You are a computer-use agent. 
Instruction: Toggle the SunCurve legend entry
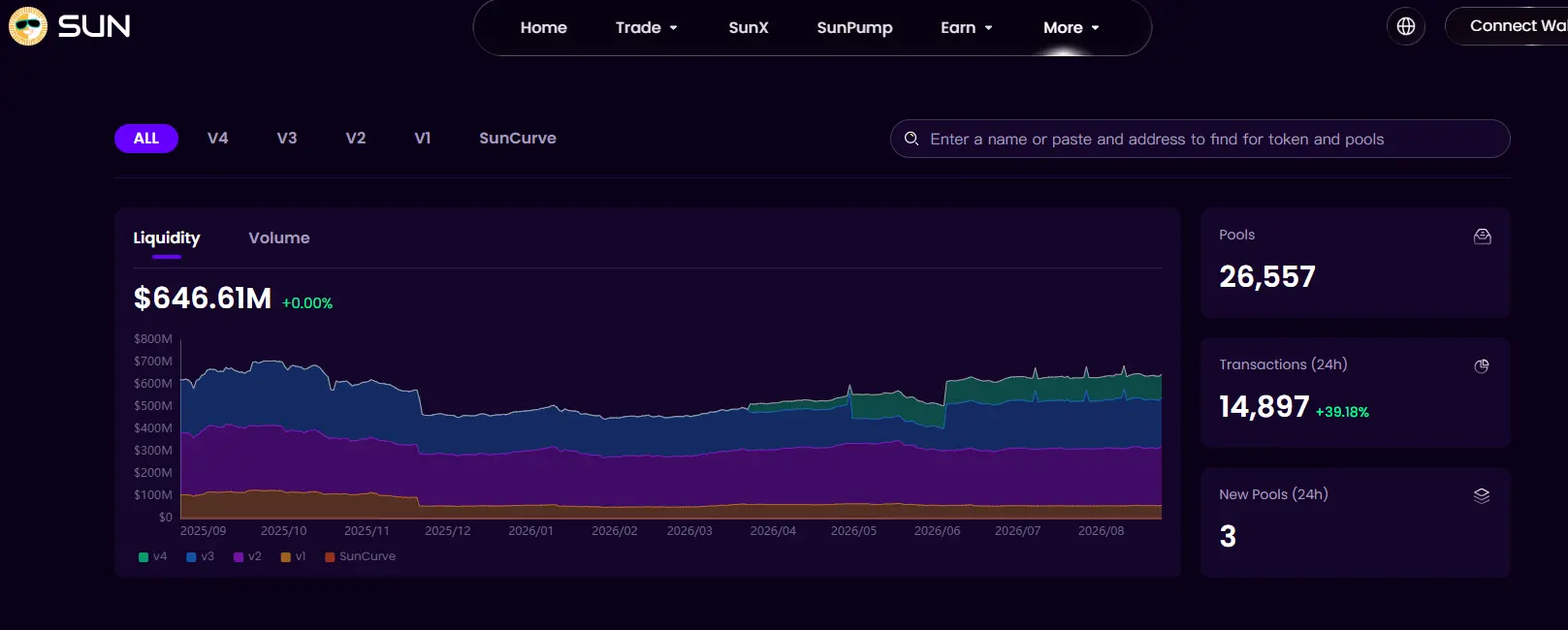pyautogui.click(x=361, y=556)
